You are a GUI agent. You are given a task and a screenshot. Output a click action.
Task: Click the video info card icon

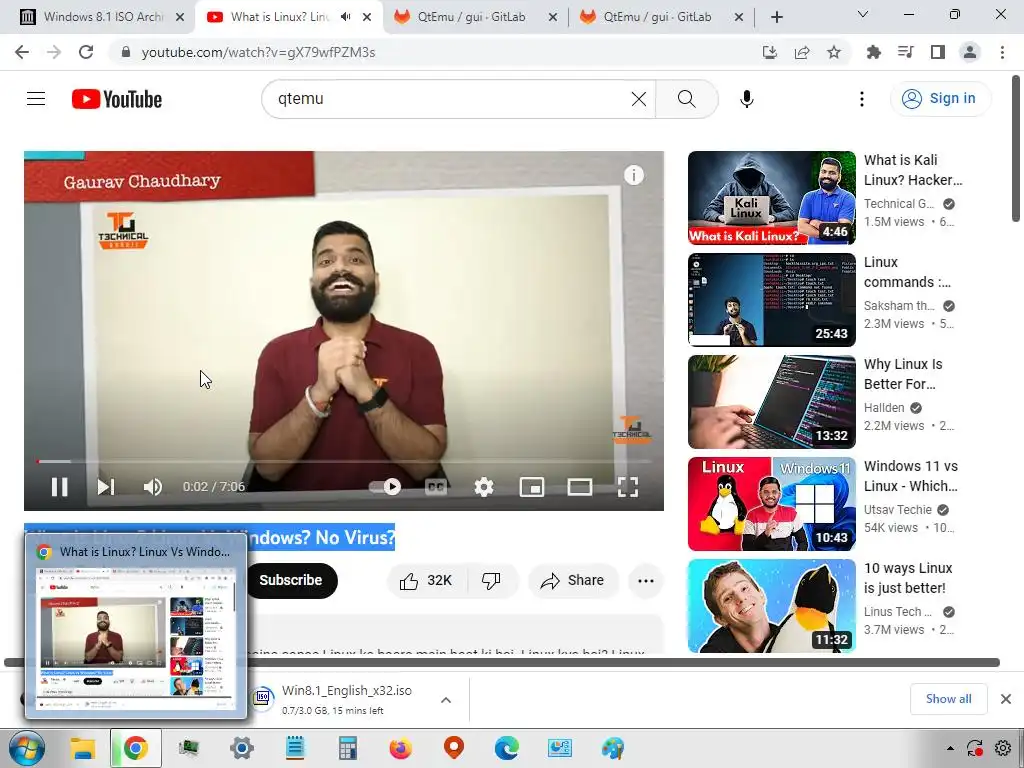pos(633,175)
